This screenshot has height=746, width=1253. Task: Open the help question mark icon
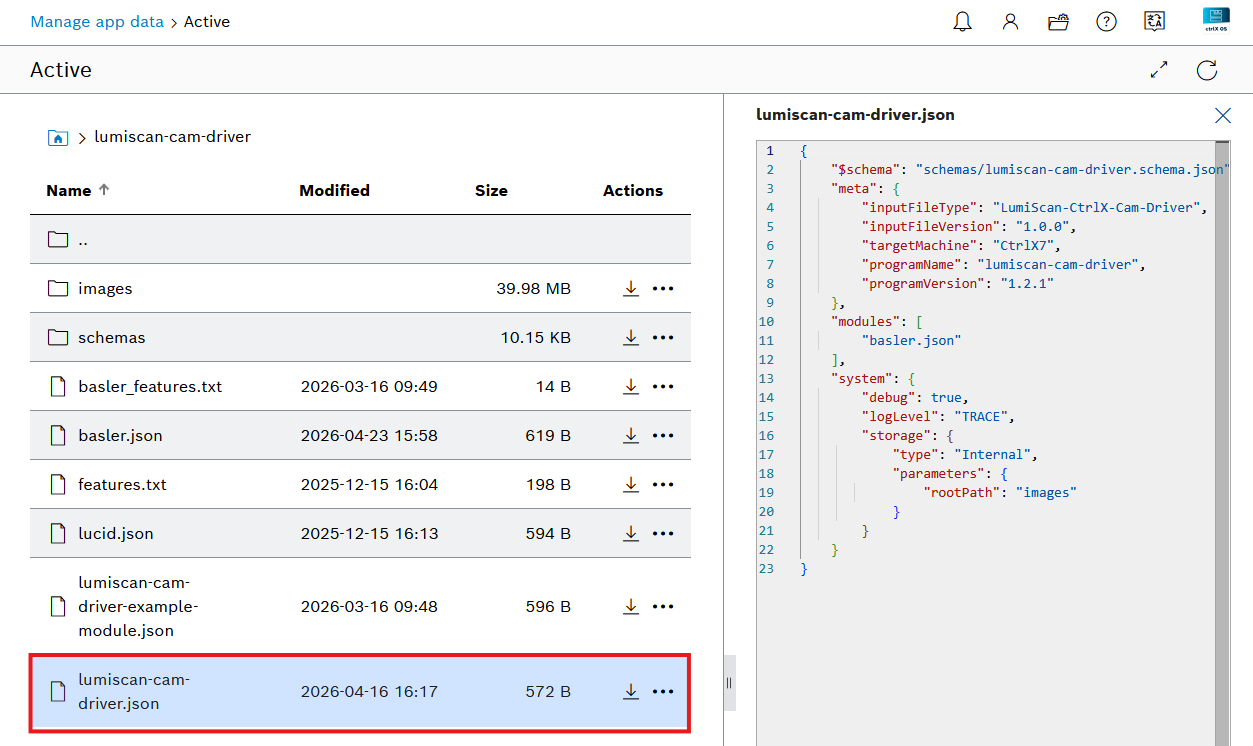pos(1106,22)
